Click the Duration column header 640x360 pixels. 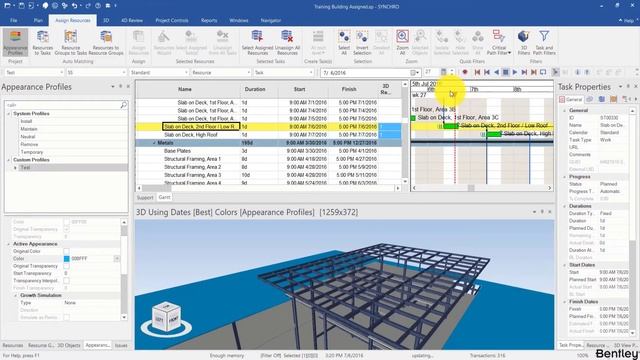[x=255, y=89]
